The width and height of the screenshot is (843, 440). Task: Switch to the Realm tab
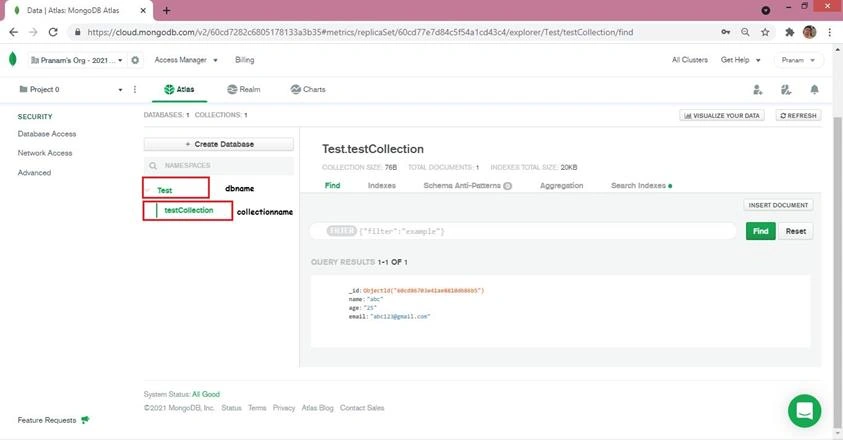[244, 89]
